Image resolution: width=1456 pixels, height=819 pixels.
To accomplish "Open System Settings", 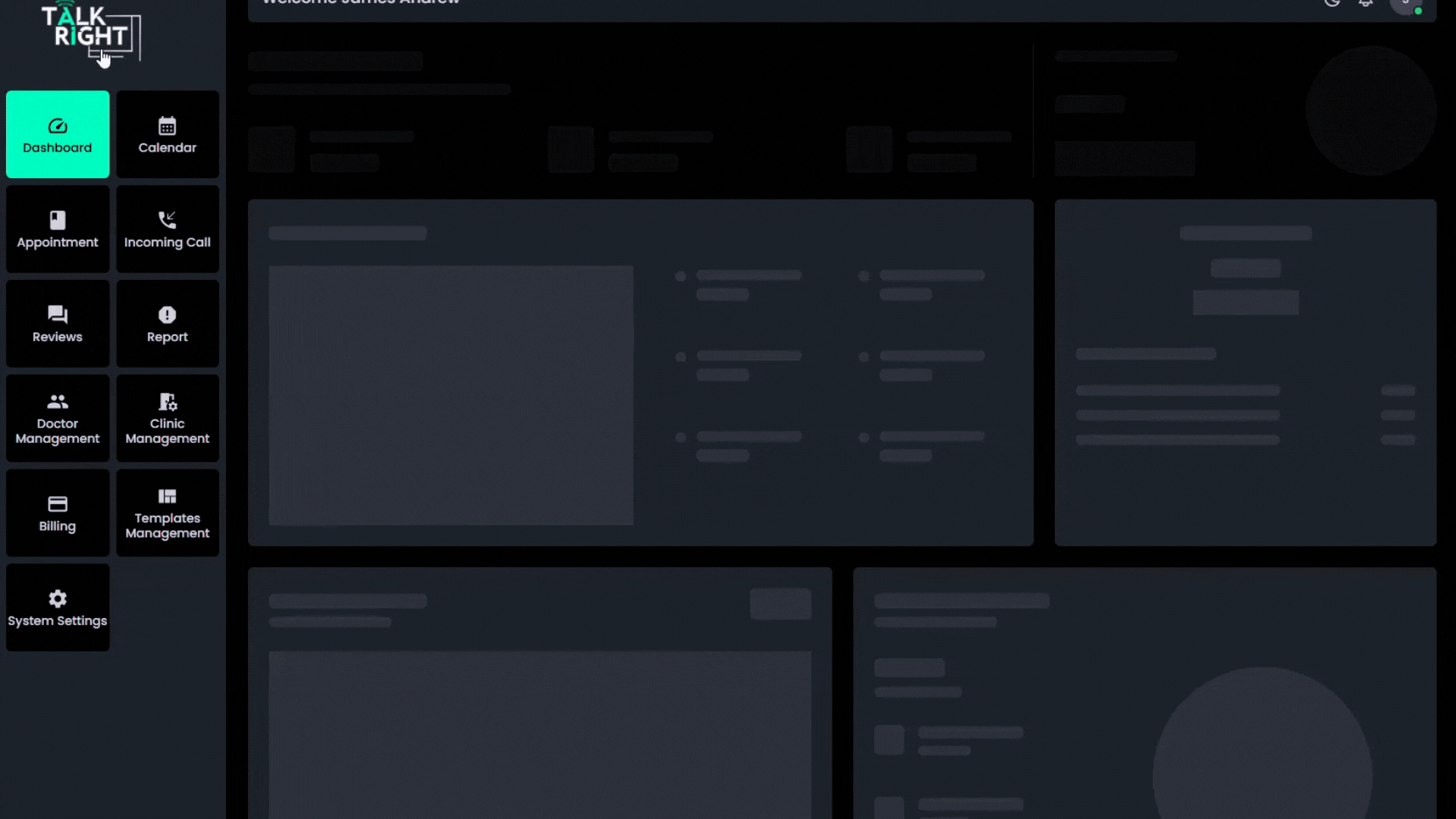I will pyautogui.click(x=58, y=608).
